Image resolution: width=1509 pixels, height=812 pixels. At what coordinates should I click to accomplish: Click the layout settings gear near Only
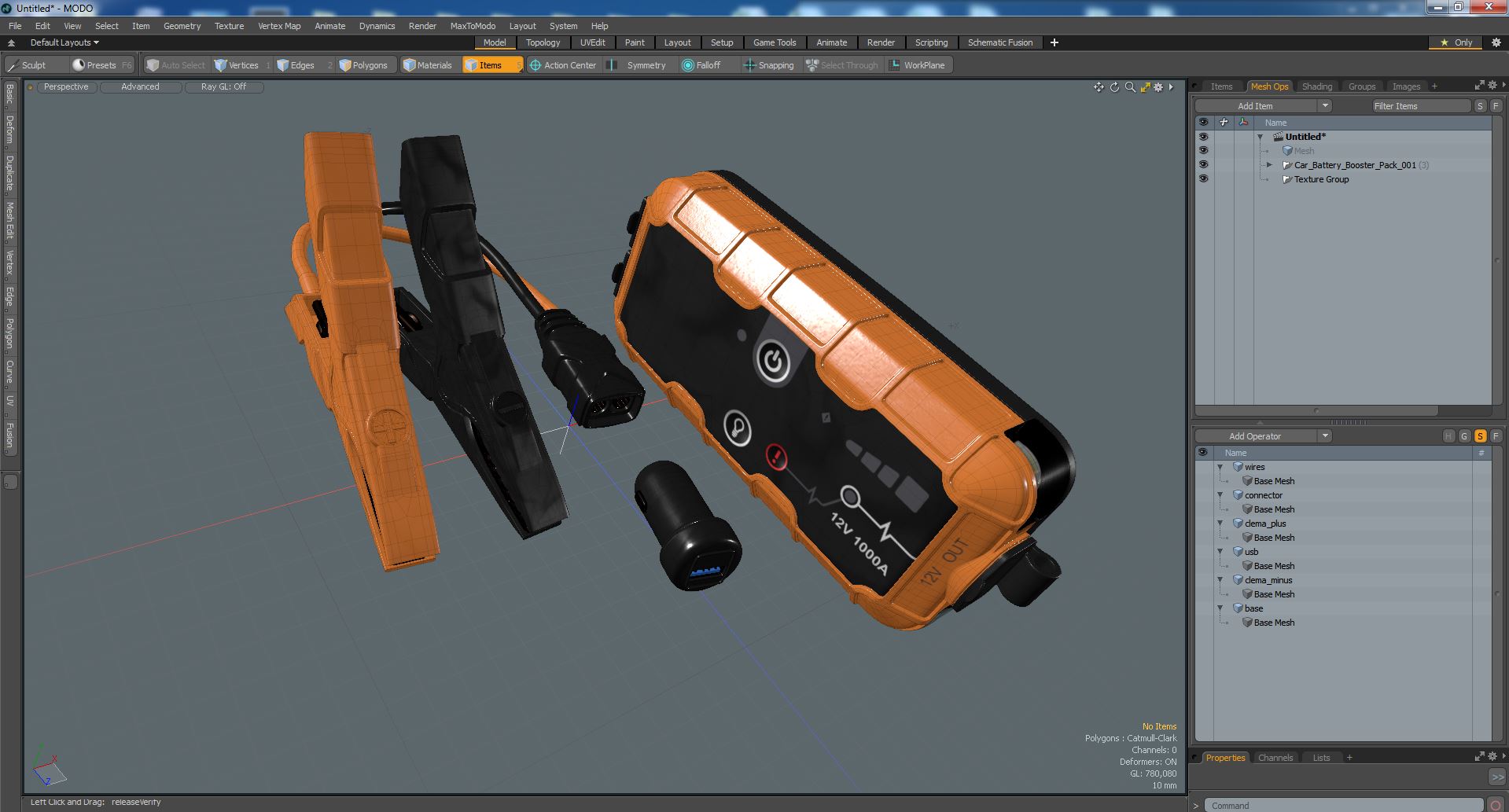(1496, 42)
